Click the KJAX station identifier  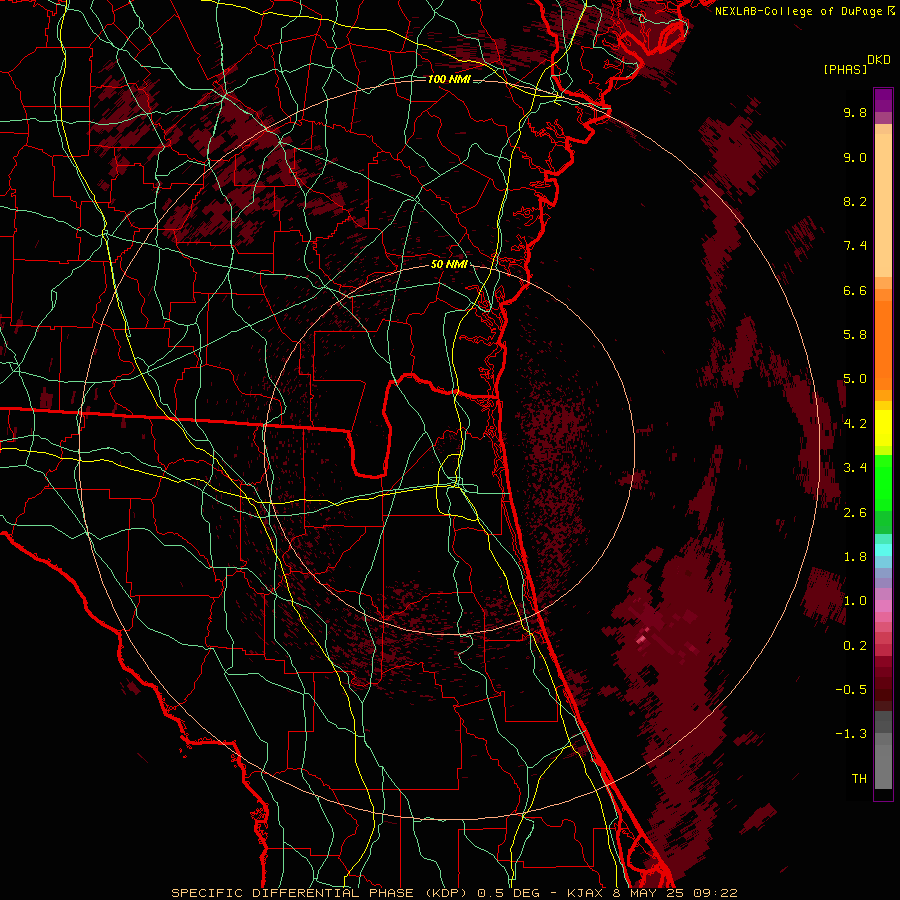pyautogui.click(x=584, y=893)
